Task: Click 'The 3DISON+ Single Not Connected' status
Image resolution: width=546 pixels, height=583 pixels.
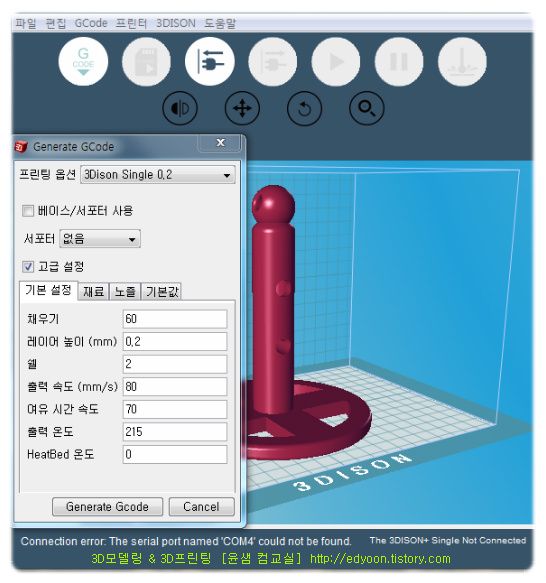Action: pos(448,540)
